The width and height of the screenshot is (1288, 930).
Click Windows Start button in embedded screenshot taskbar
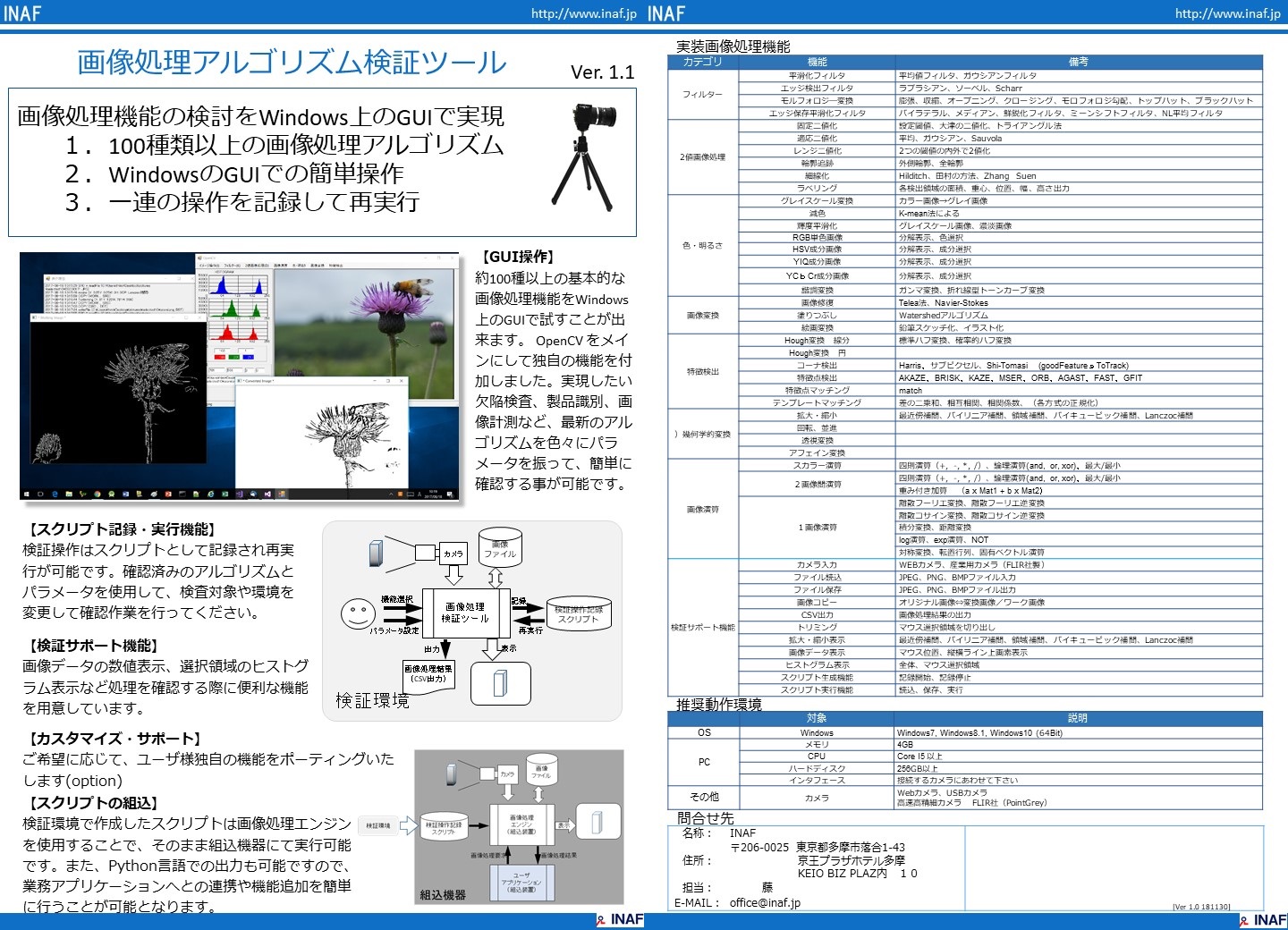pos(27,494)
